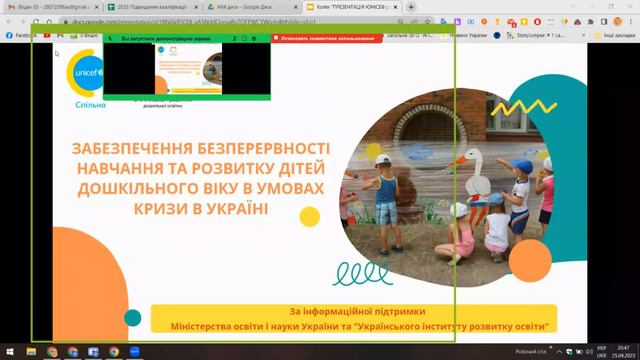Open the StoryJumper bookmark
This screenshot has height=360, width=640.
pyautogui.click(x=535, y=36)
